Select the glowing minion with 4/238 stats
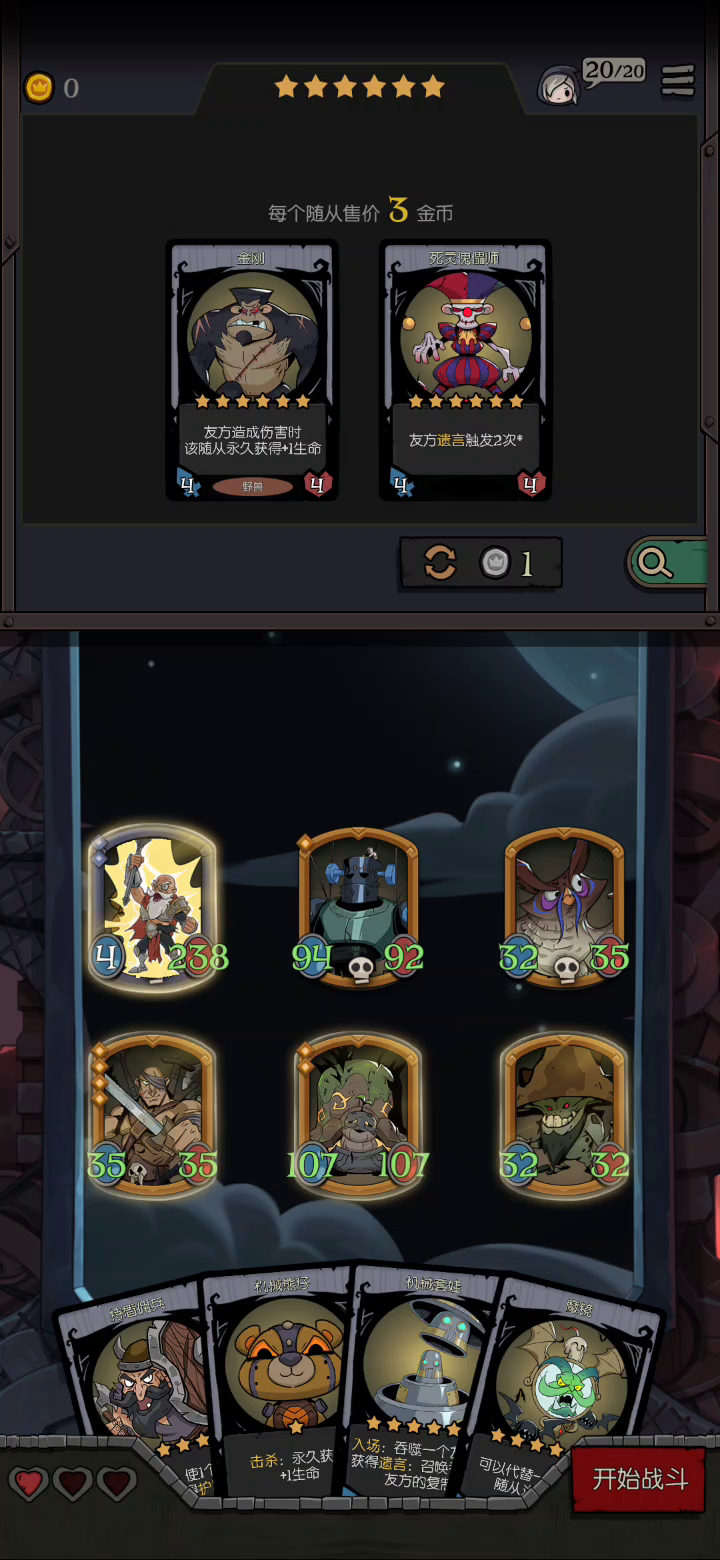The image size is (720, 1560). coord(153,908)
